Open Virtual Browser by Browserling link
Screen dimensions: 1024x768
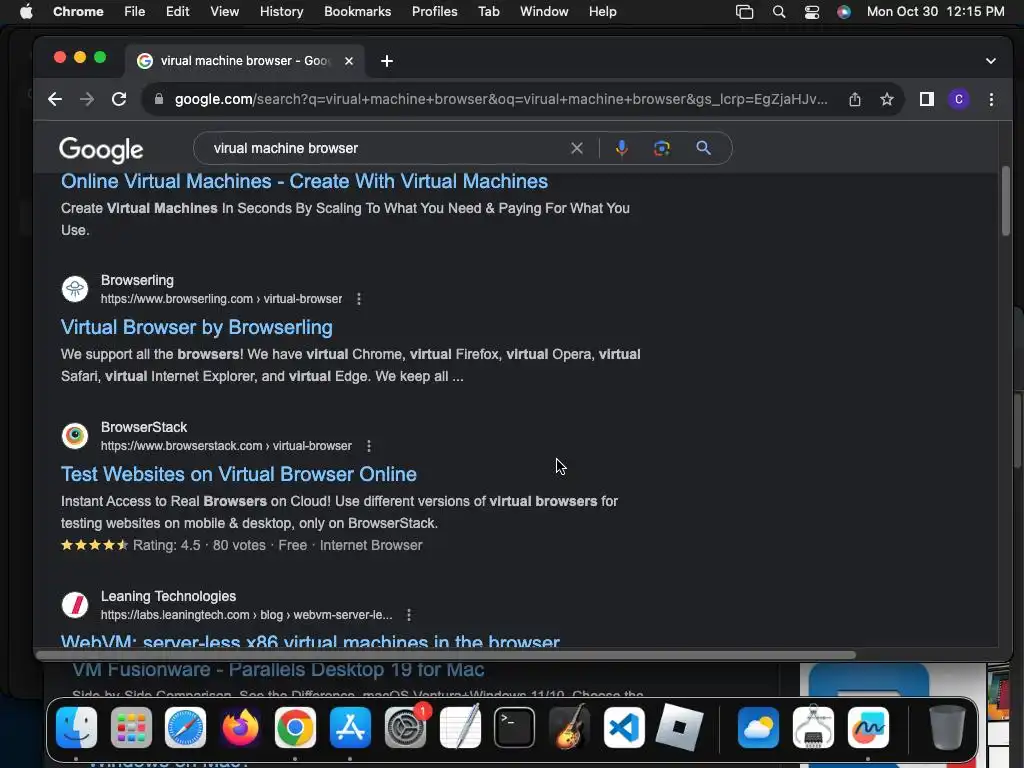pos(197,327)
